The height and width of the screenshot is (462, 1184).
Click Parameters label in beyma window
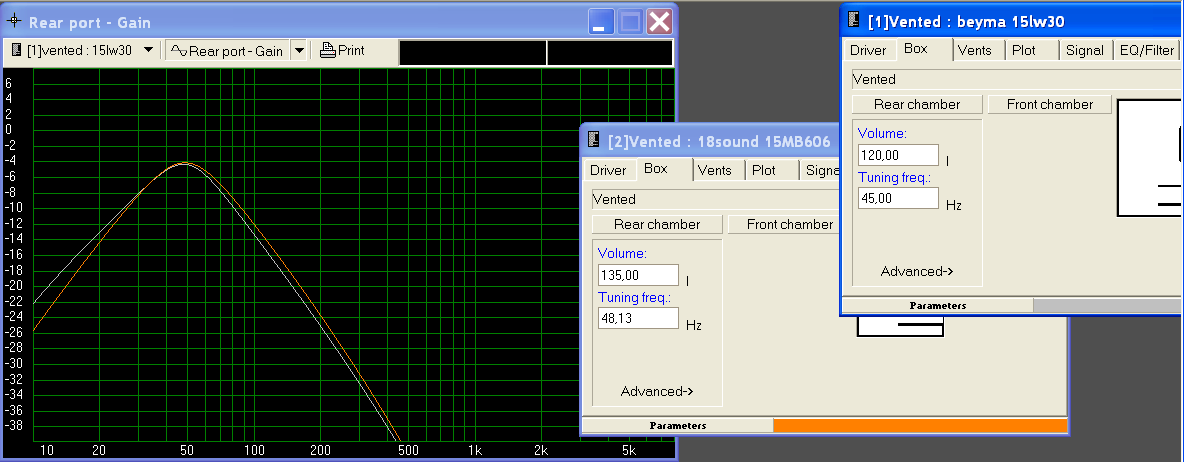click(x=937, y=306)
